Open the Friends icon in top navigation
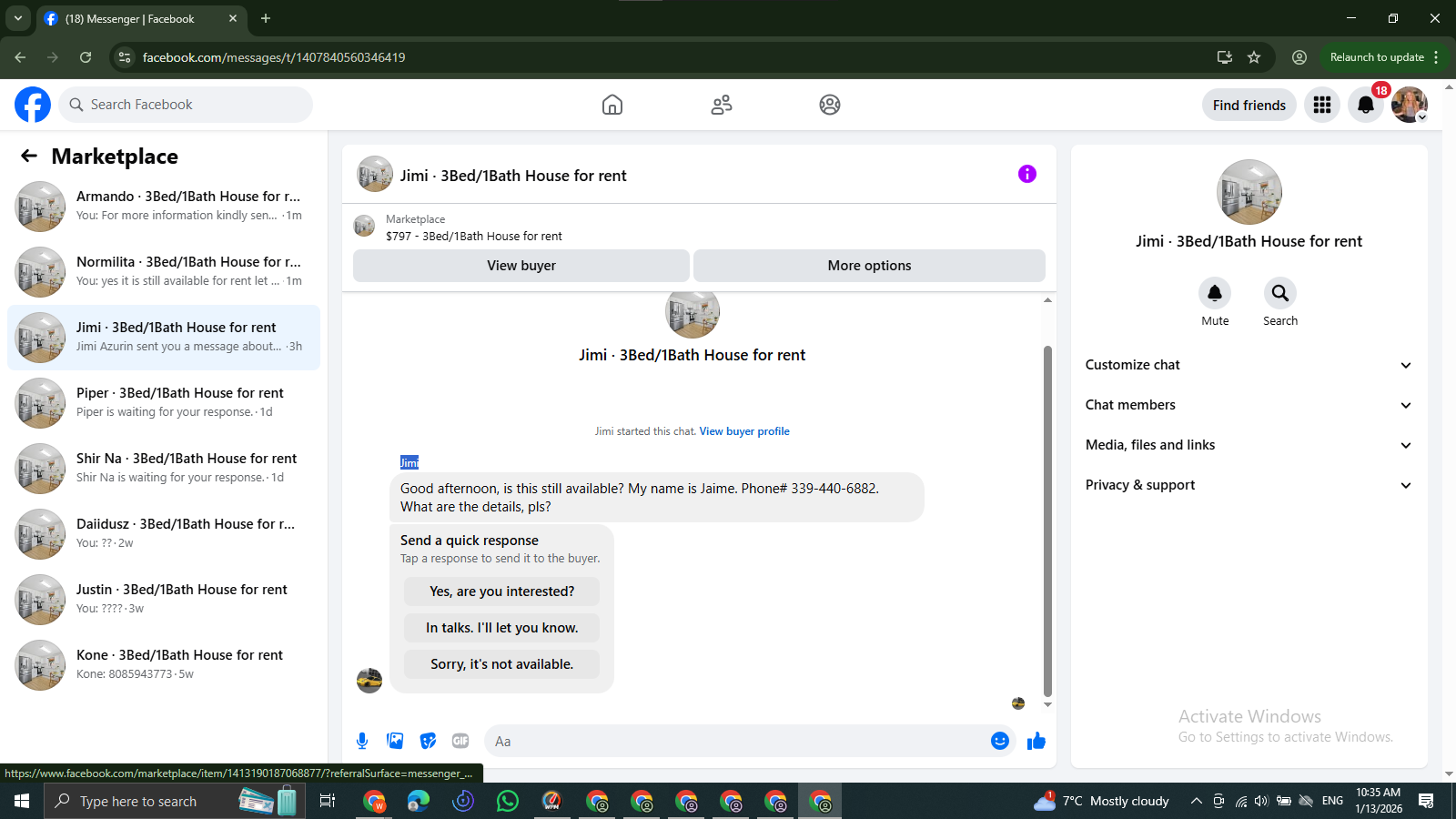 [722, 105]
